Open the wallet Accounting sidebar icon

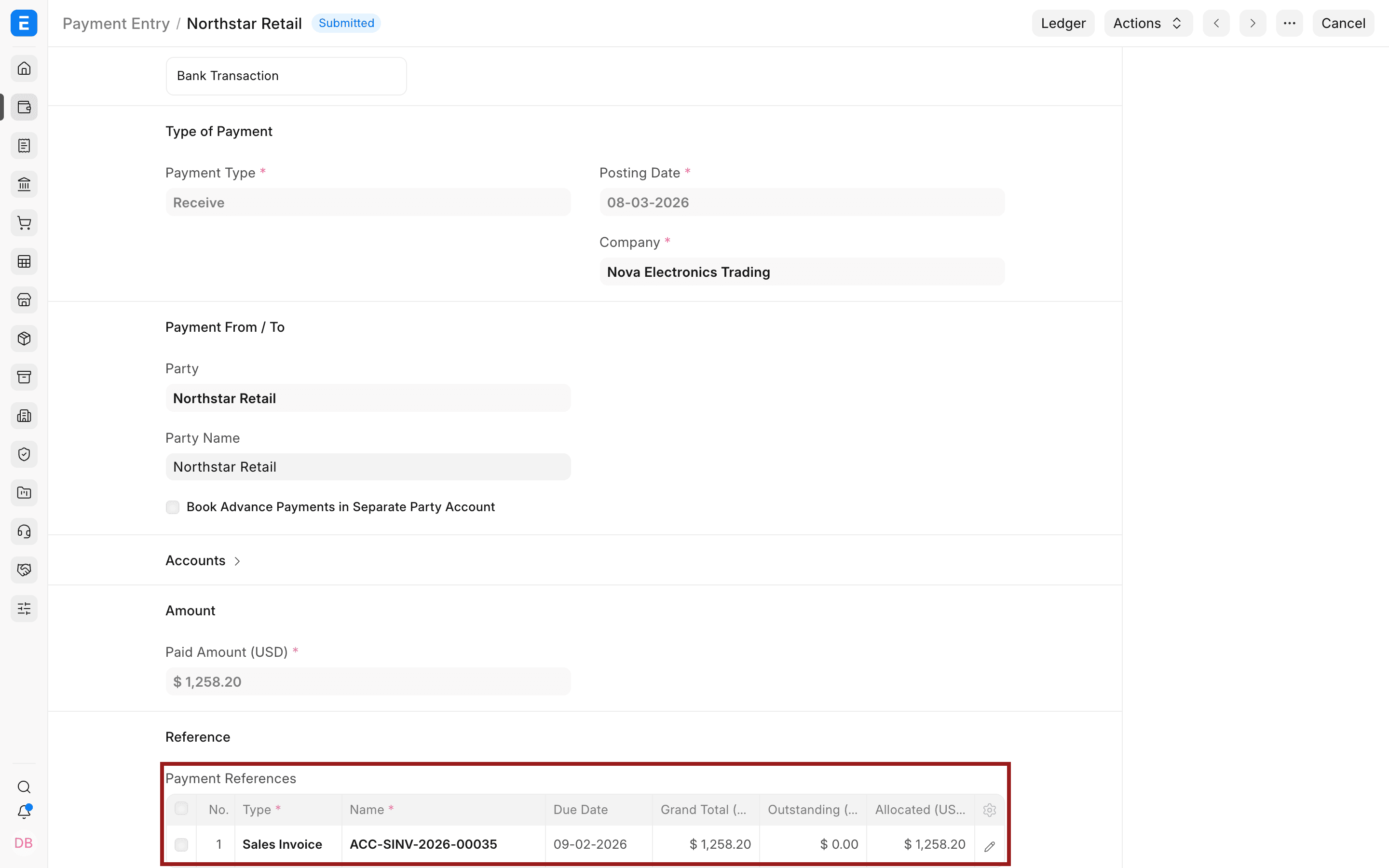[x=24, y=108]
